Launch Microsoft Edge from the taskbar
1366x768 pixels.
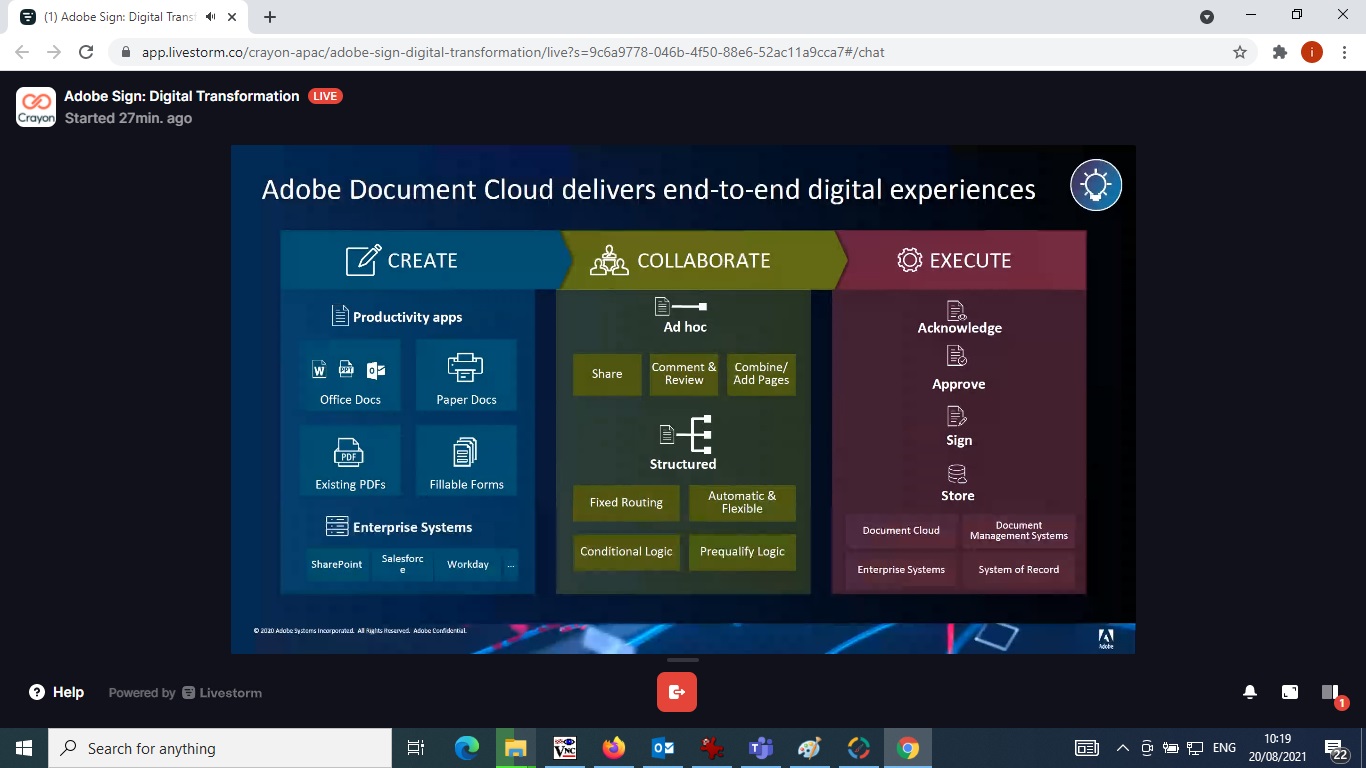466,748
